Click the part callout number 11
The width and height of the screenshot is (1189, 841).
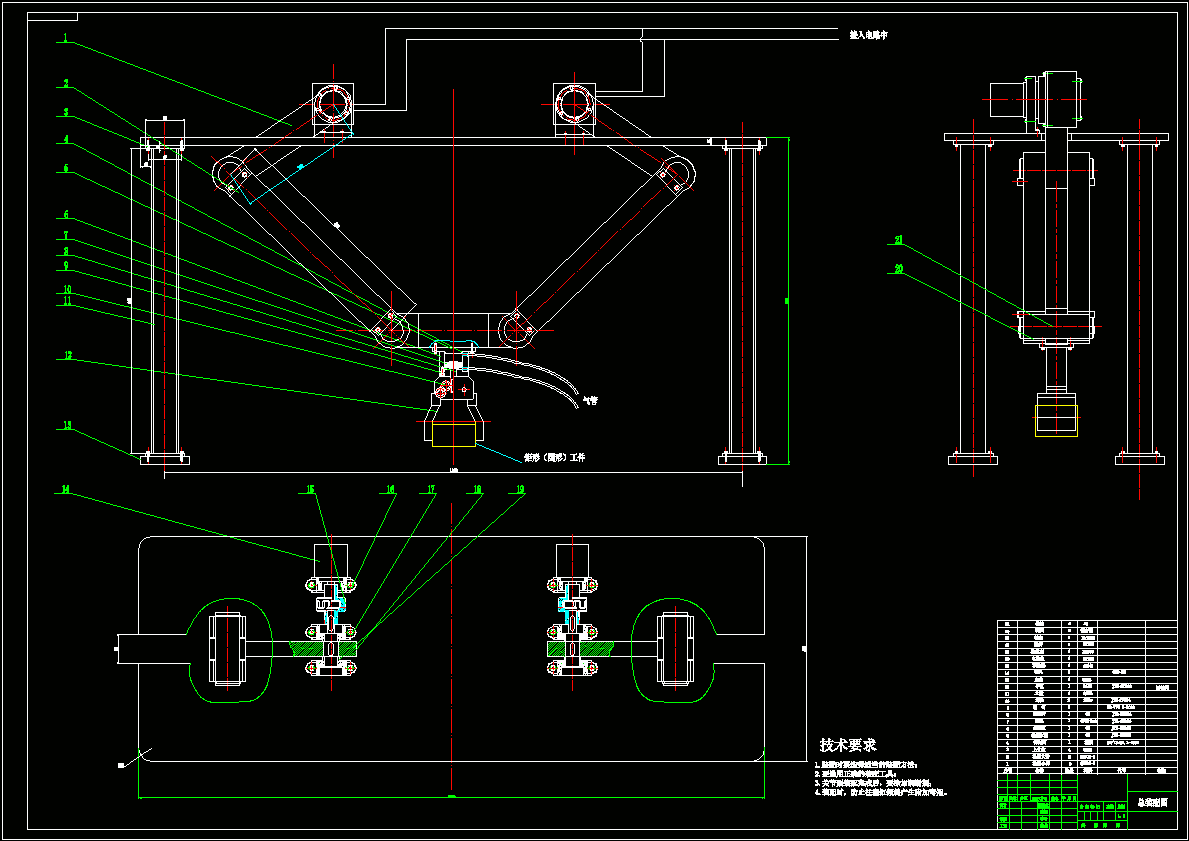click(x=67, y=301)
